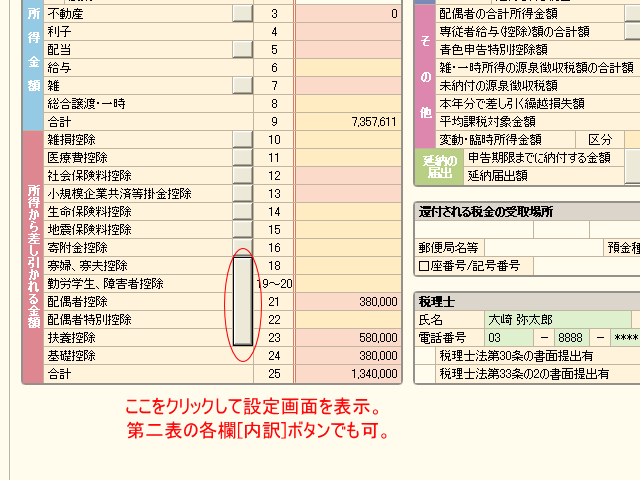
Task: Open the 小規模企業共済等掛金控除 settings button
Action: (x=242, y=193)
